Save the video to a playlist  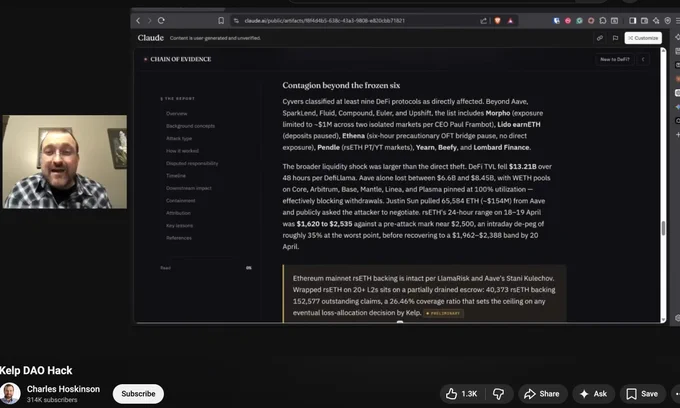tap(643, 394)
